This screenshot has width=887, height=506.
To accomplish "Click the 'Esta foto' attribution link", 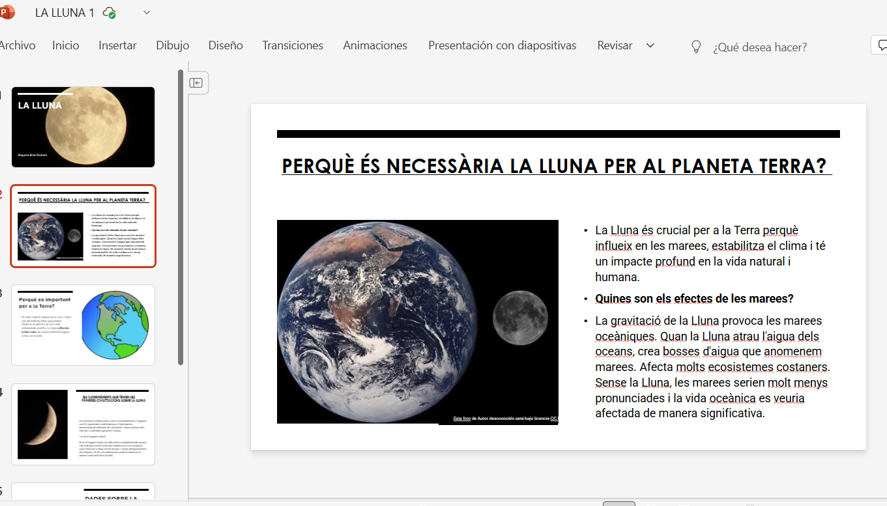I will click(x=462, y=419).
